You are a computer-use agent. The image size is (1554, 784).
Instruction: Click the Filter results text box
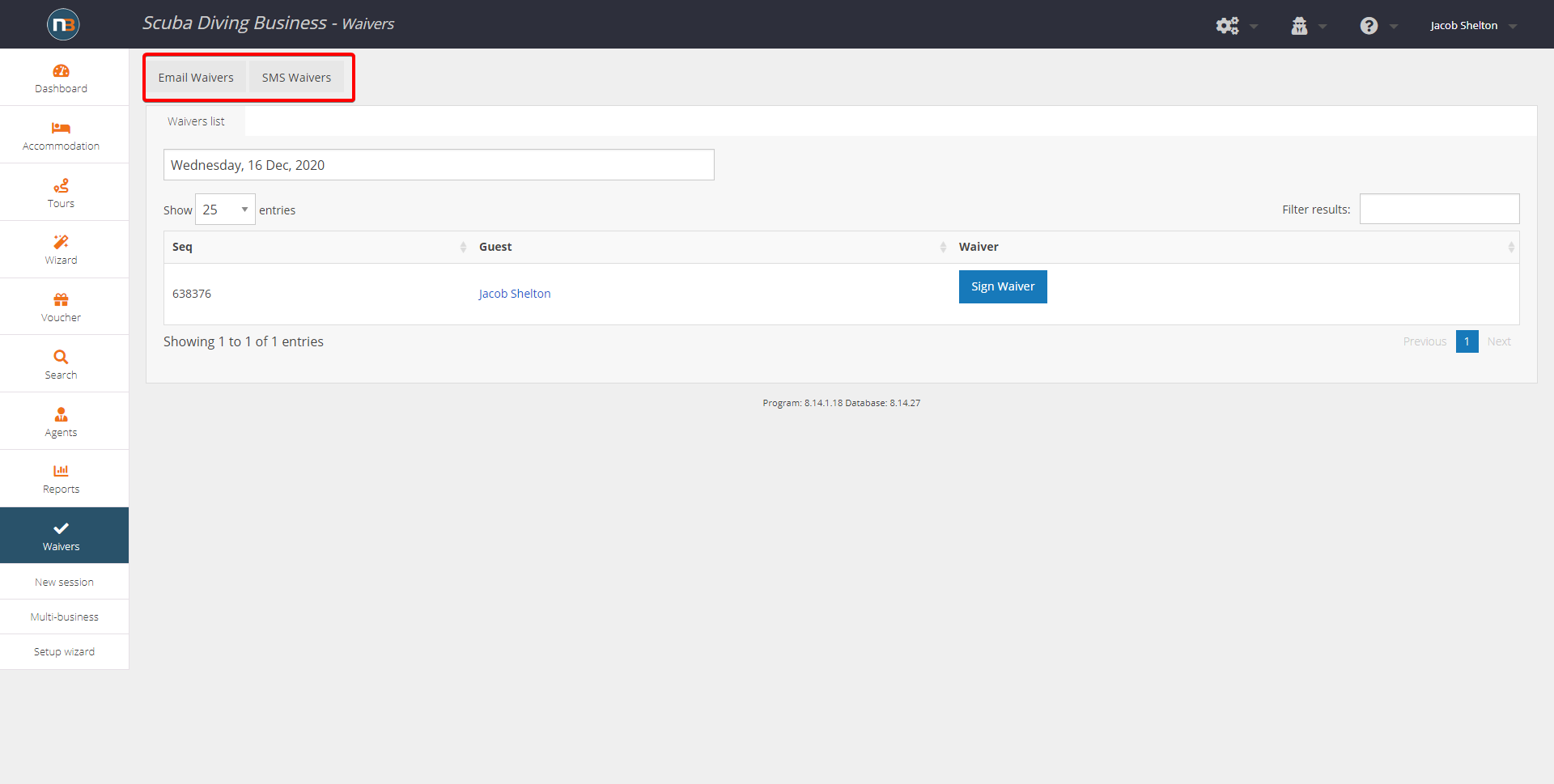(x=1439, y=209)
